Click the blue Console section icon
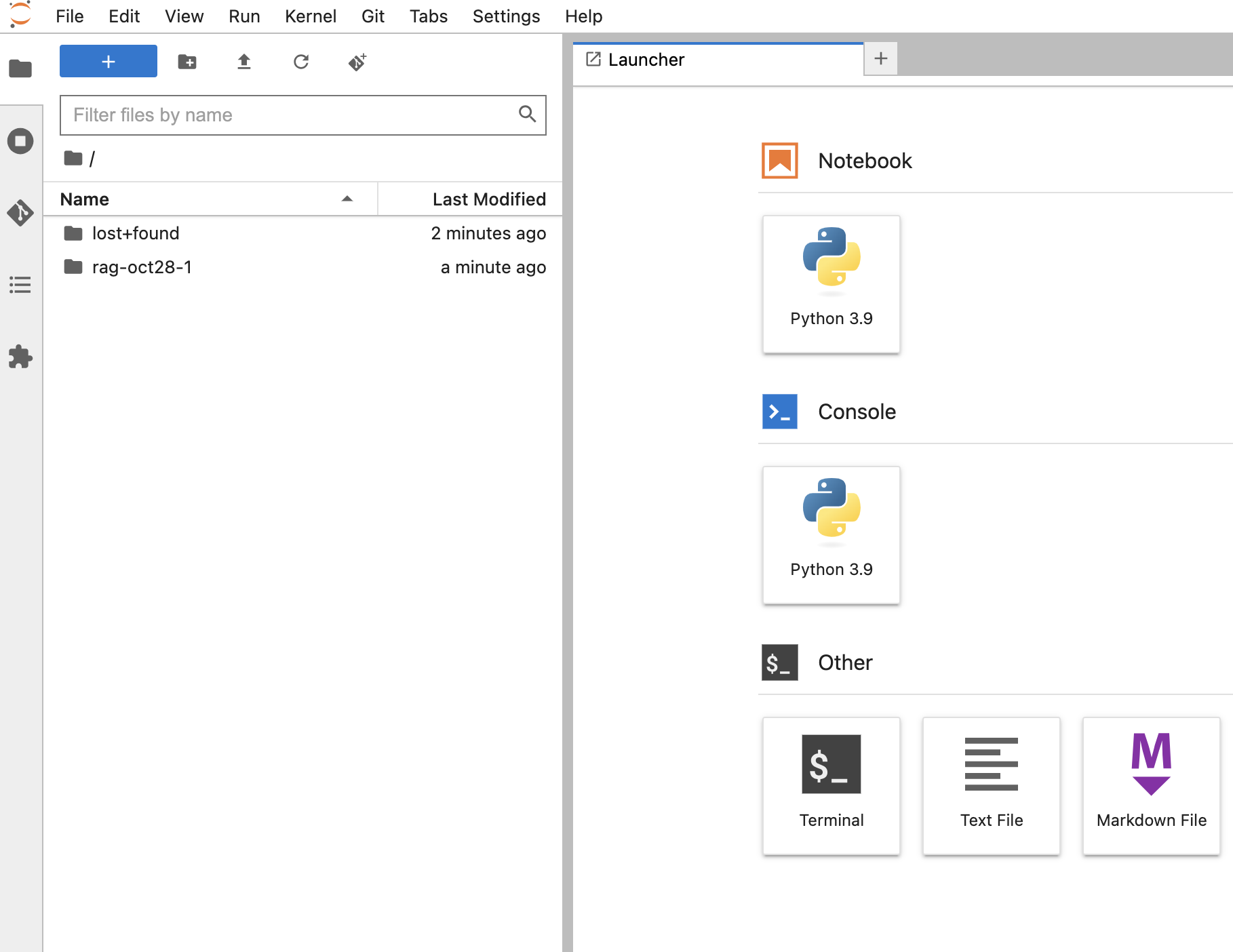 [780, 412]
